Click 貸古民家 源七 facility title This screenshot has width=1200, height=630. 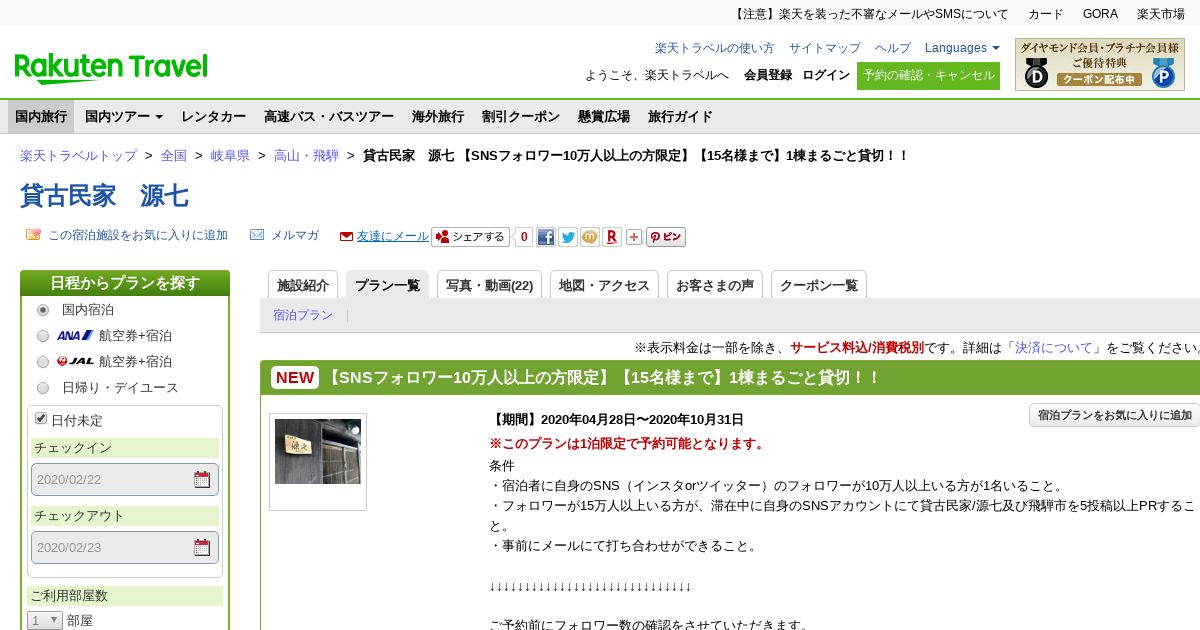coord(104,195)
